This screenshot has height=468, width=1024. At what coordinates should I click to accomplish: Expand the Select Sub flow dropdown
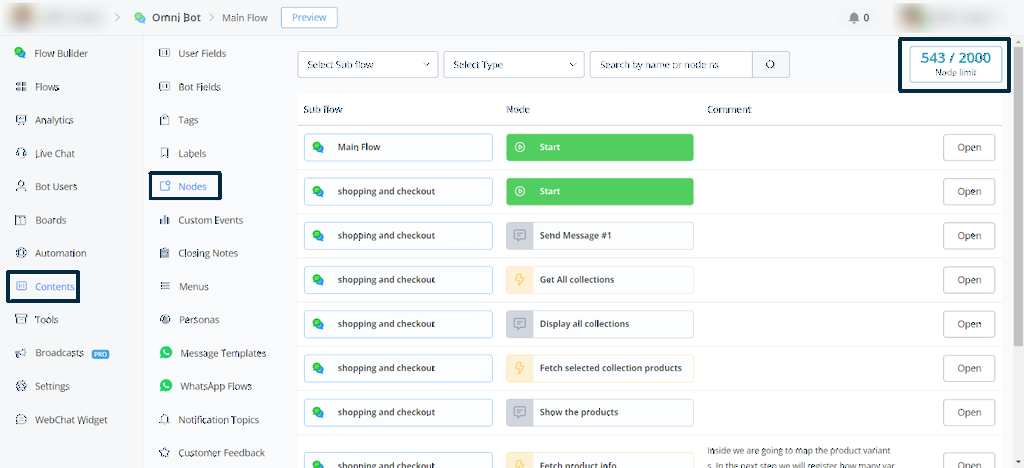(x=368, y=65)
